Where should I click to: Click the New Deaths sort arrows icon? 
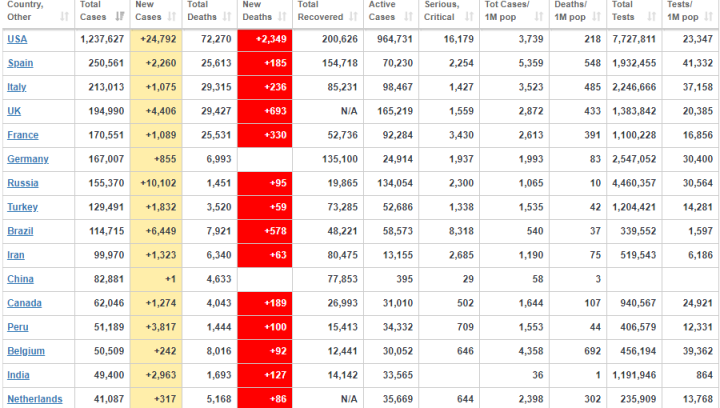click(282, 17)
